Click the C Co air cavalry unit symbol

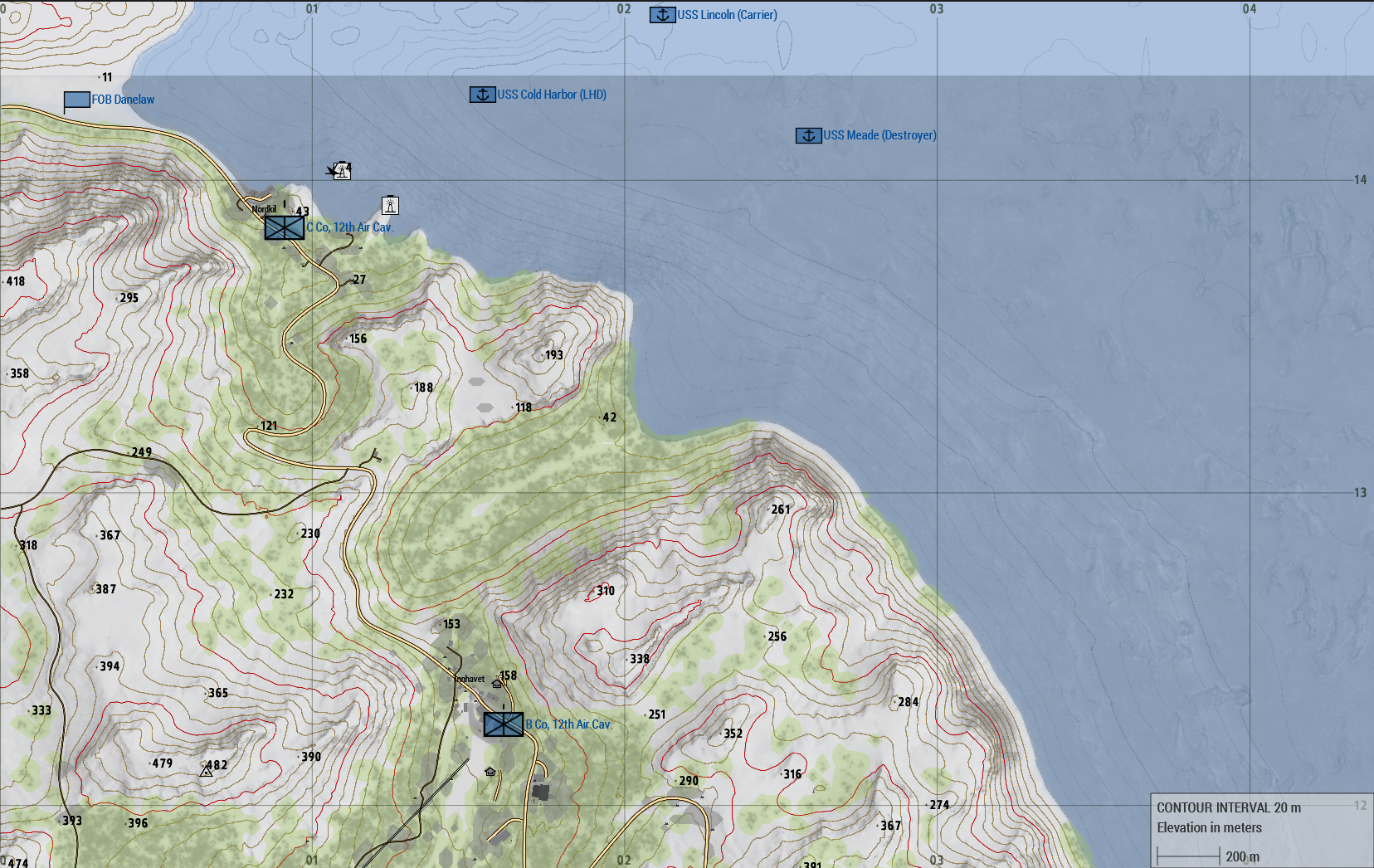coord(284,227)
